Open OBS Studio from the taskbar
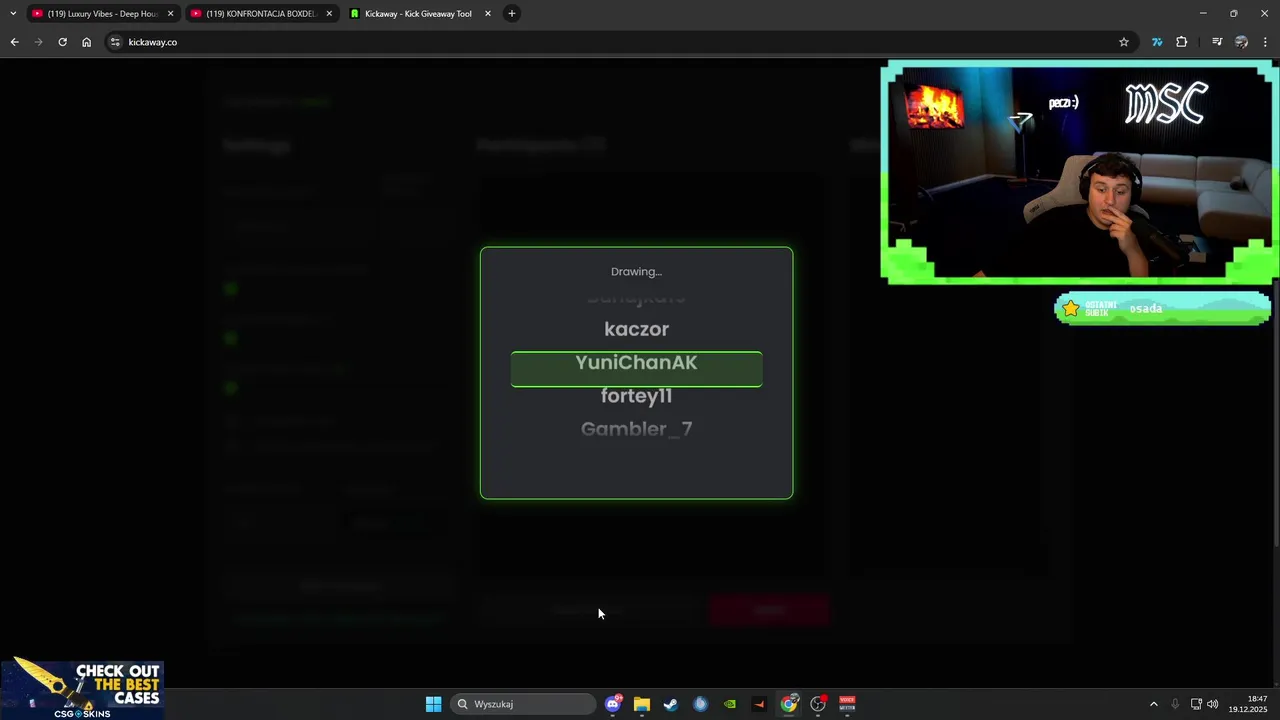This screenshot has height=720, width=1280. coord(818,704)
